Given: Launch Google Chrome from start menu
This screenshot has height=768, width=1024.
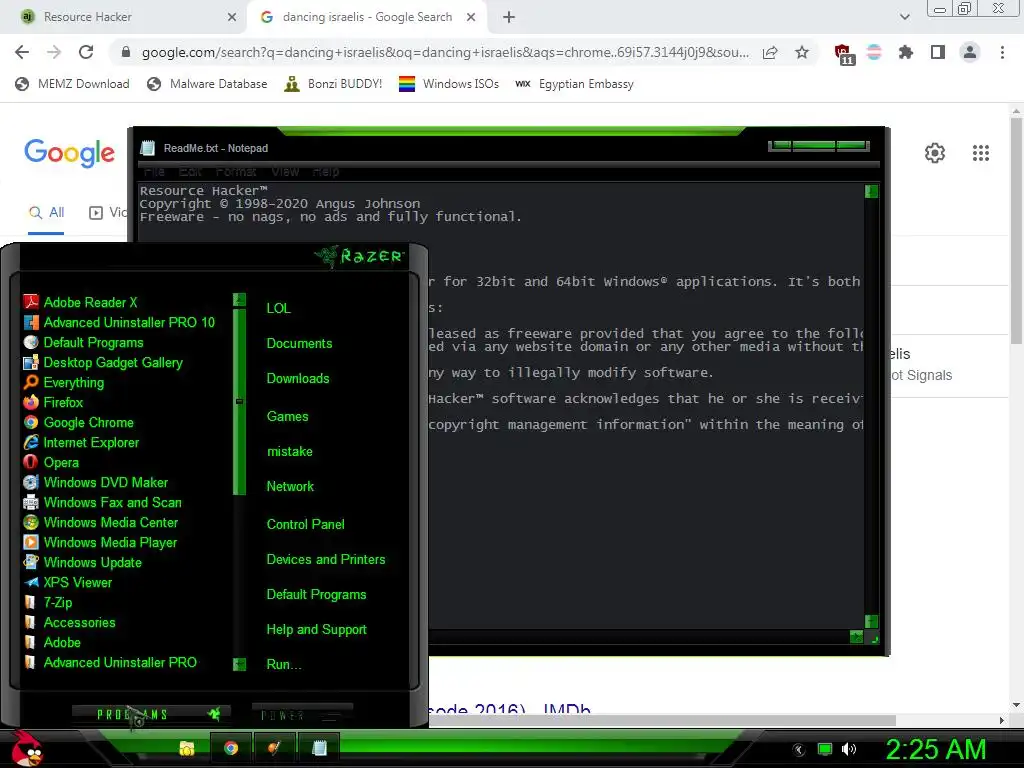Looking at the screenshot, I should point(78,423).
